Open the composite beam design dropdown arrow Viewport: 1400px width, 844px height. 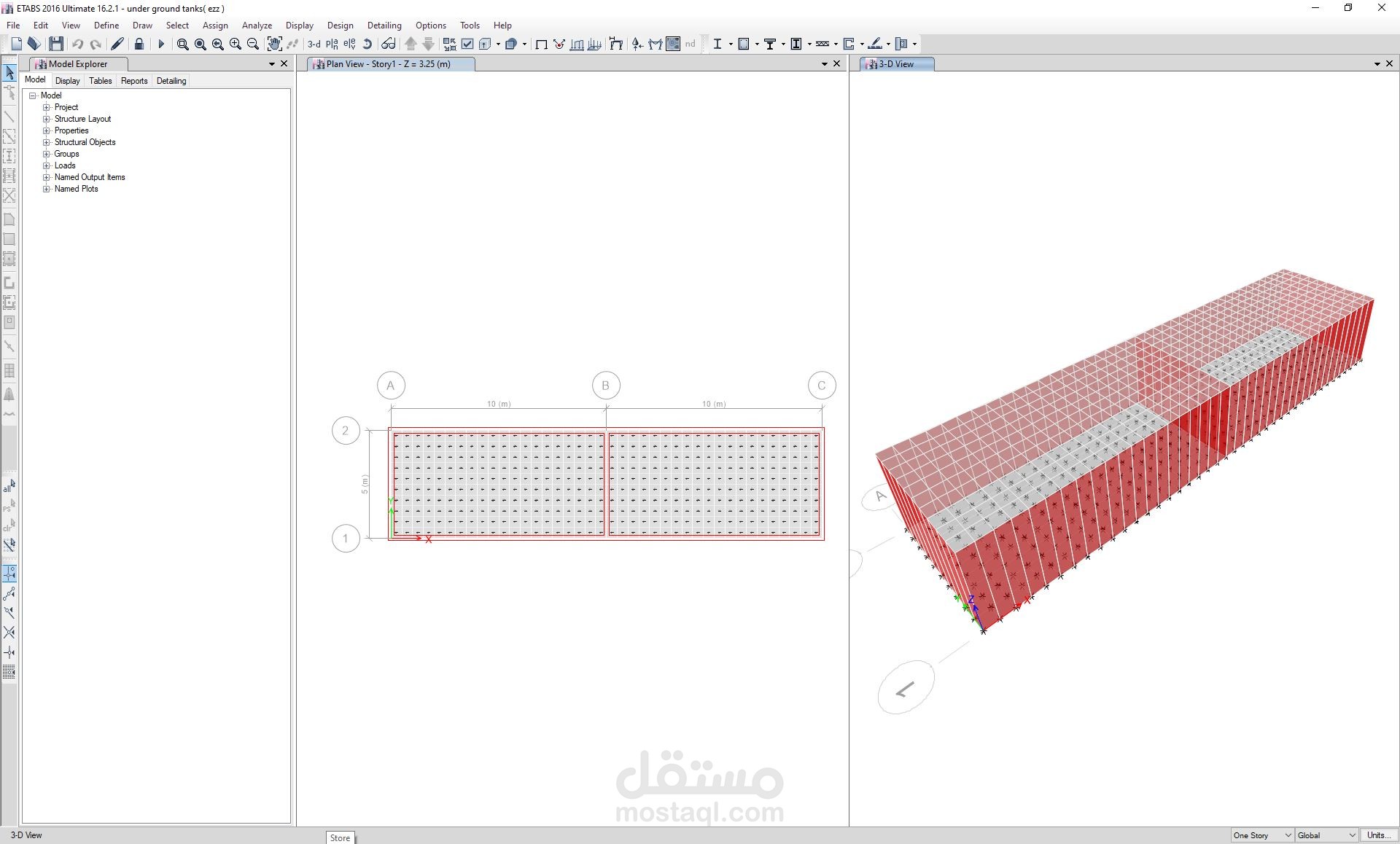tap(783, 44)
